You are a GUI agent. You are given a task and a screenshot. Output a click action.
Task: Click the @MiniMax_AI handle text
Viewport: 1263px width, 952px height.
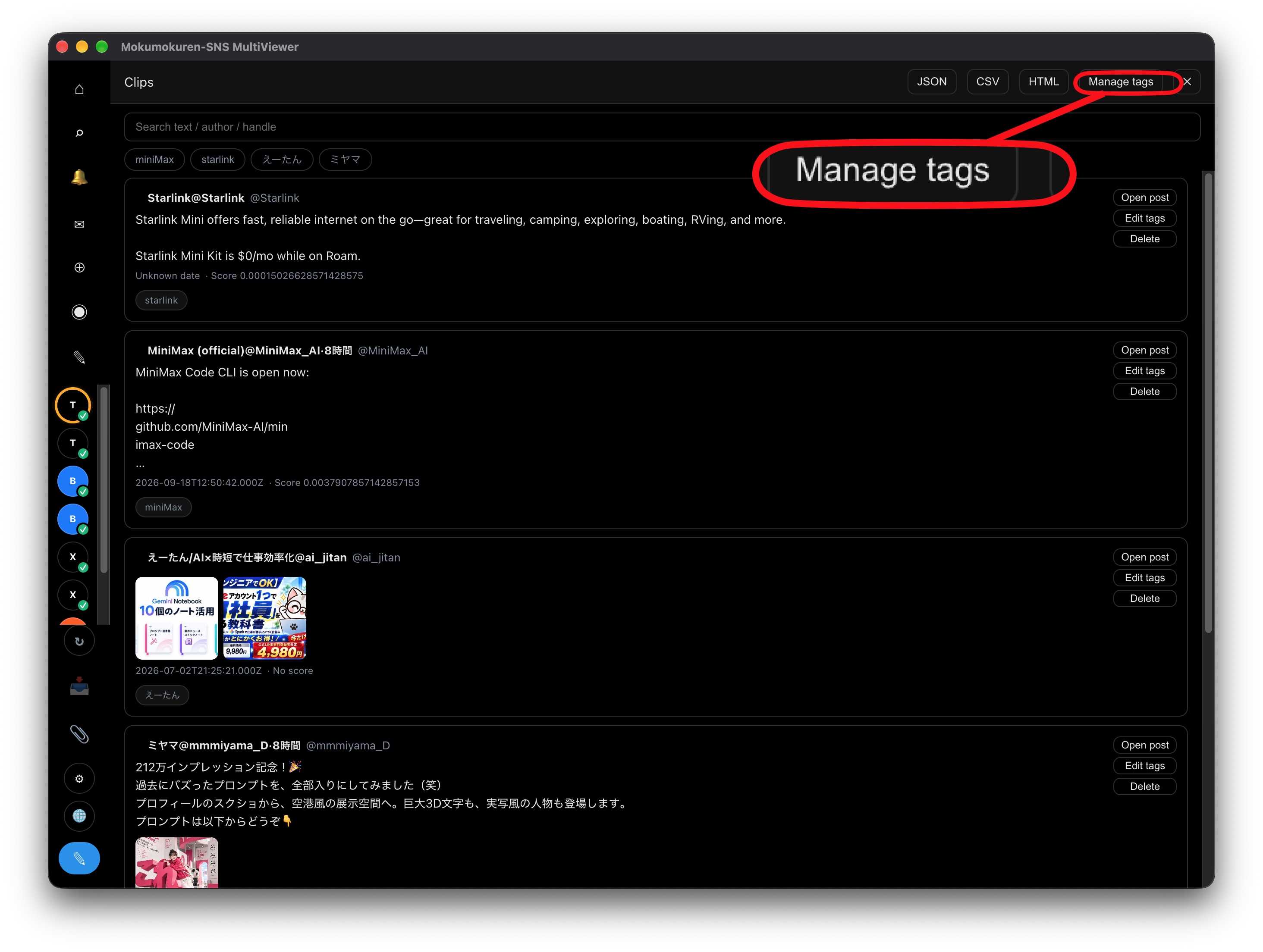point(393,351)
